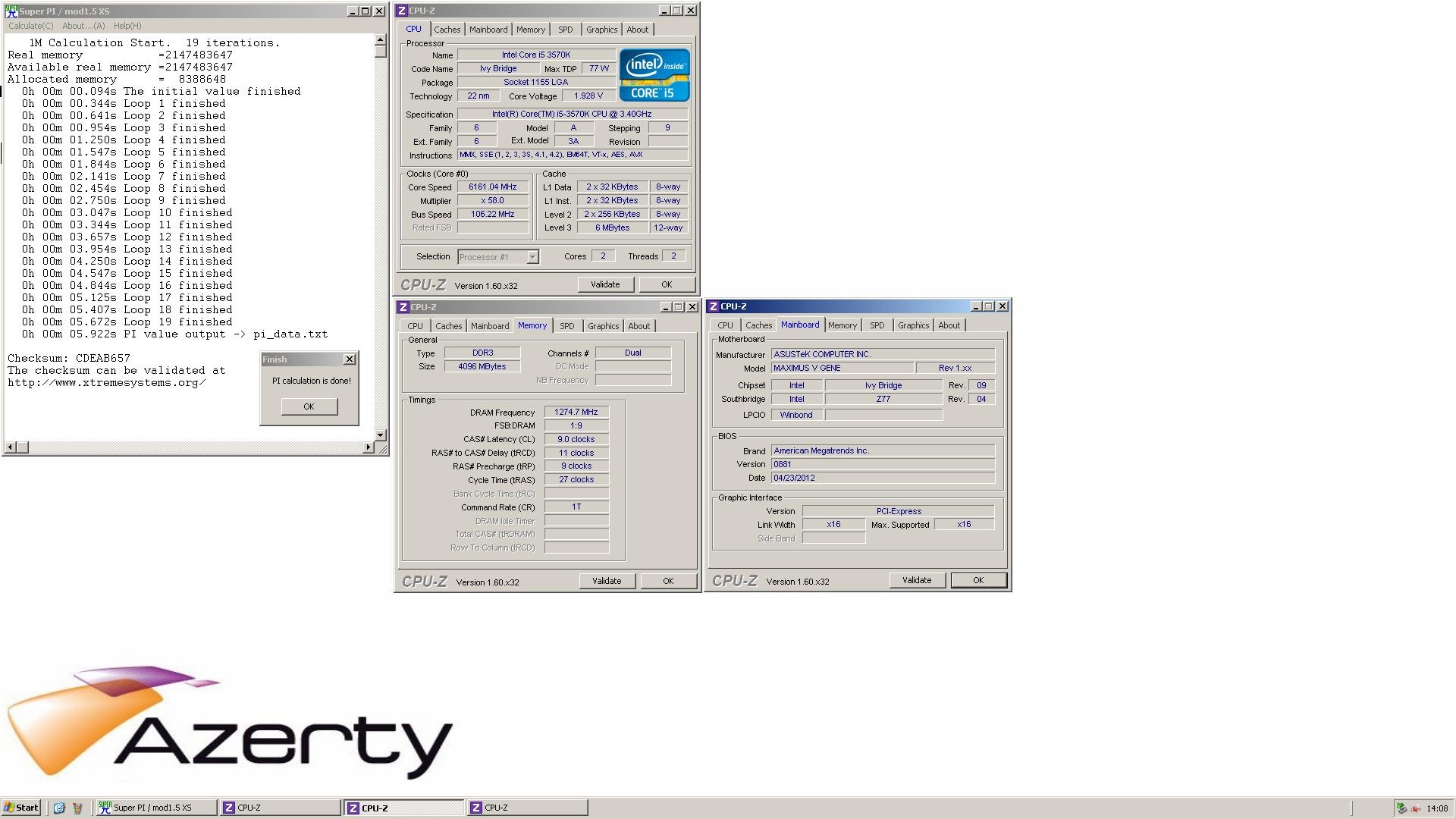Click quick launch icon next to Explorer
The height and width of the screenshot is (819, 1456).
point(77,808)
